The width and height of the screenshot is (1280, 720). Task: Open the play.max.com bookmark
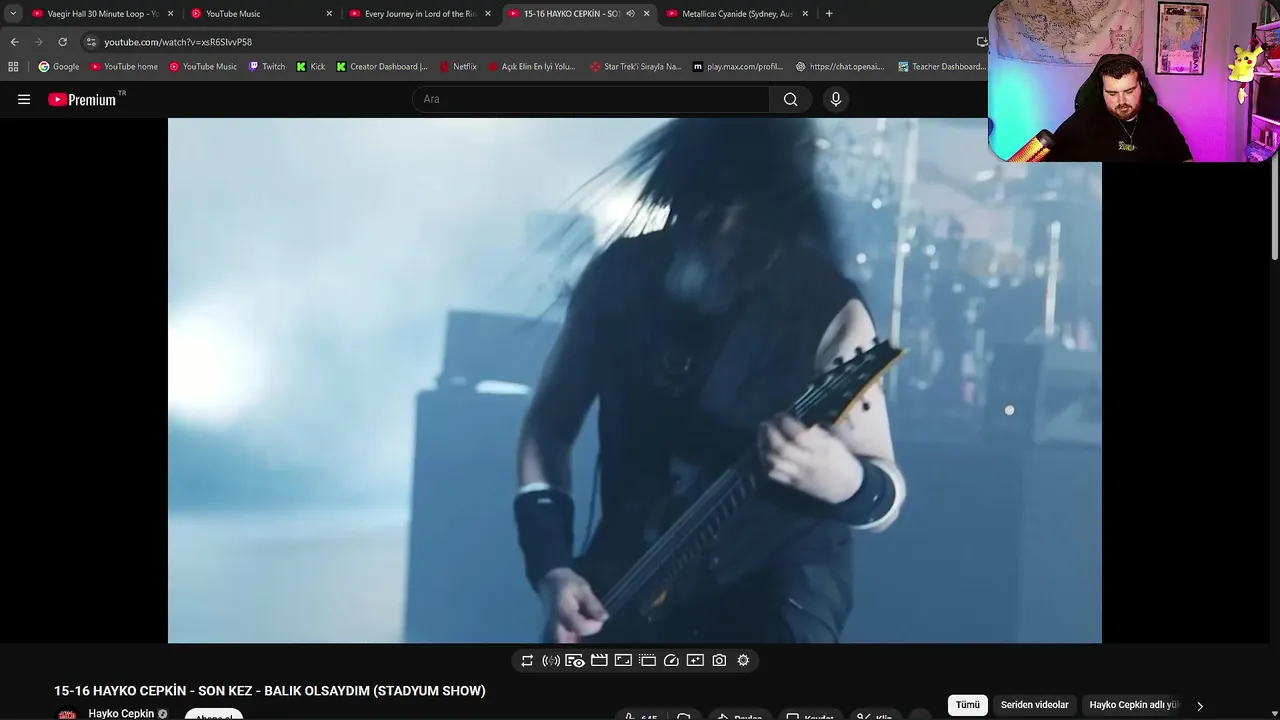tap(738, 67)
